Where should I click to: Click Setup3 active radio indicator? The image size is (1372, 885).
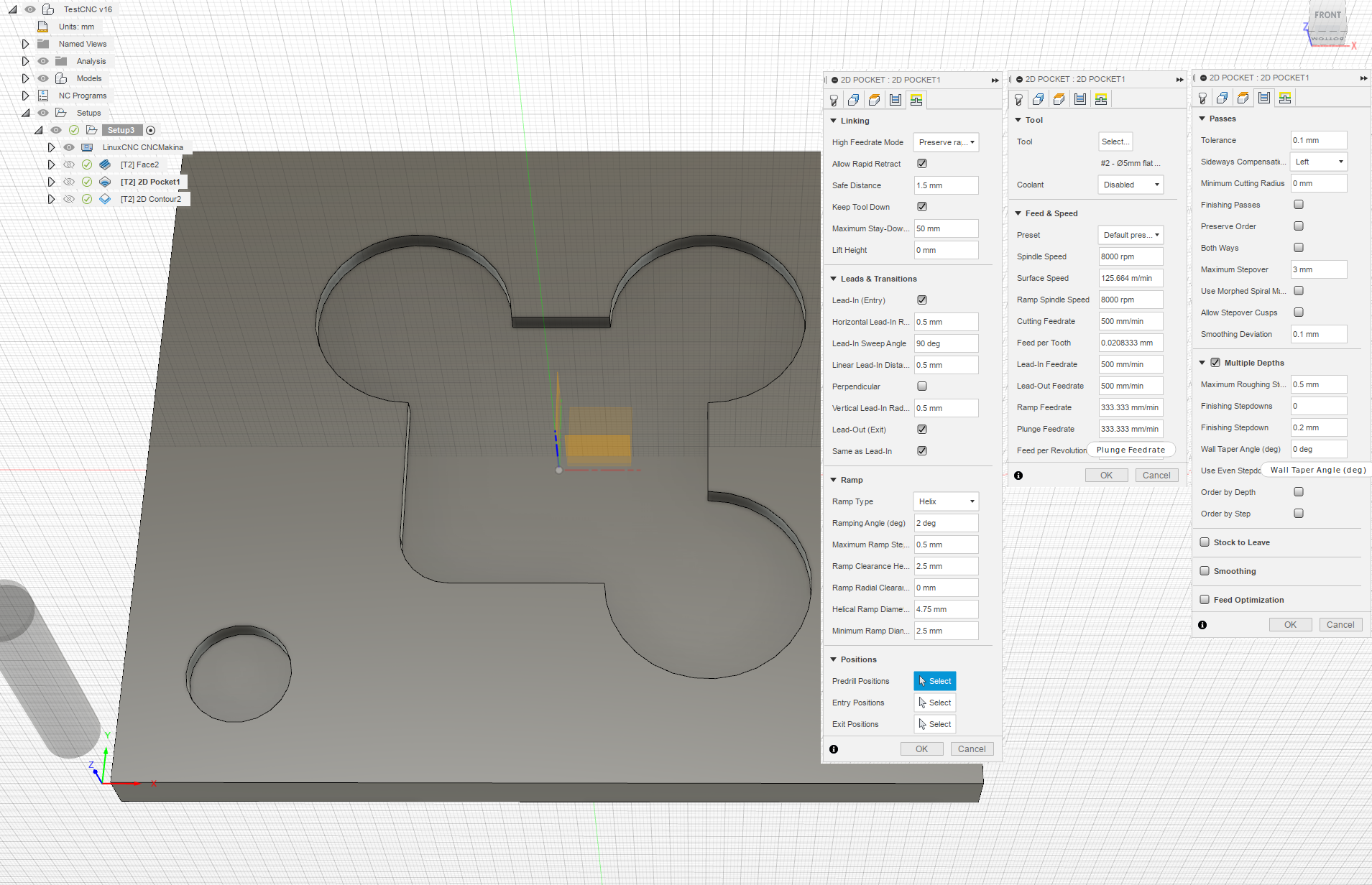151,130
